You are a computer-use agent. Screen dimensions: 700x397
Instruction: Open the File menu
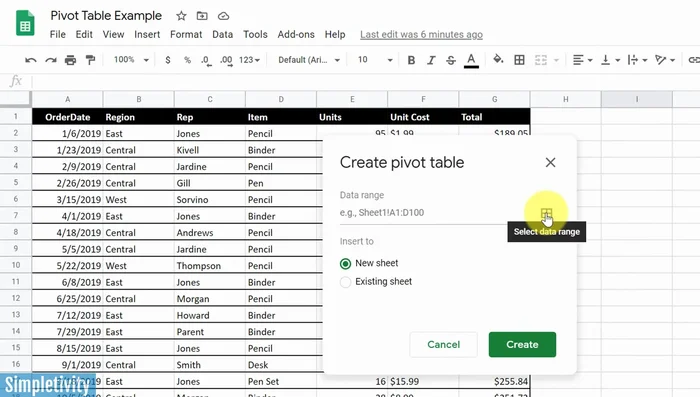(x=58, y=34)
